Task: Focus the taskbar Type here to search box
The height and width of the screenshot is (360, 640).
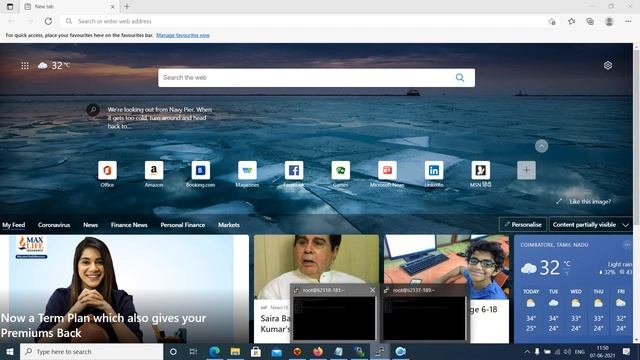Action: (91, 351)
